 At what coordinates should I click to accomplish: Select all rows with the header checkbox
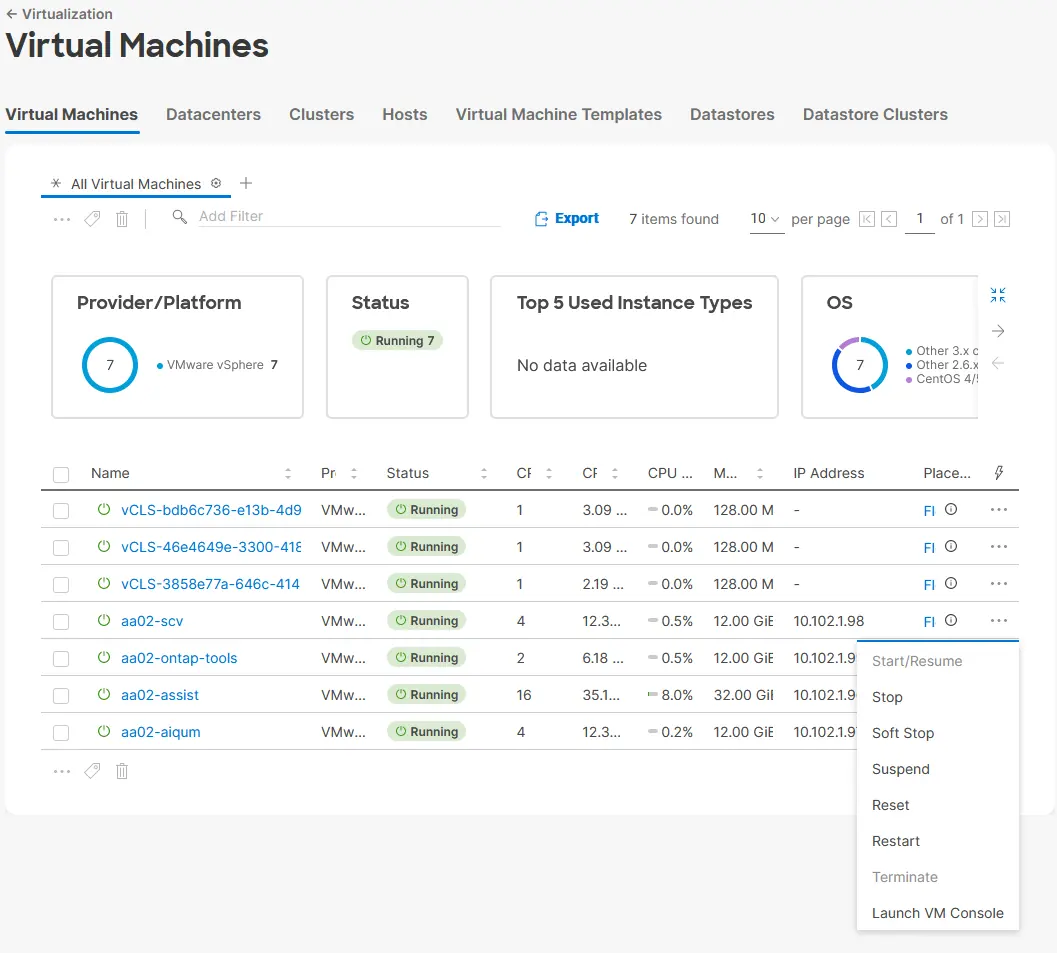click(x=61, y=474)
